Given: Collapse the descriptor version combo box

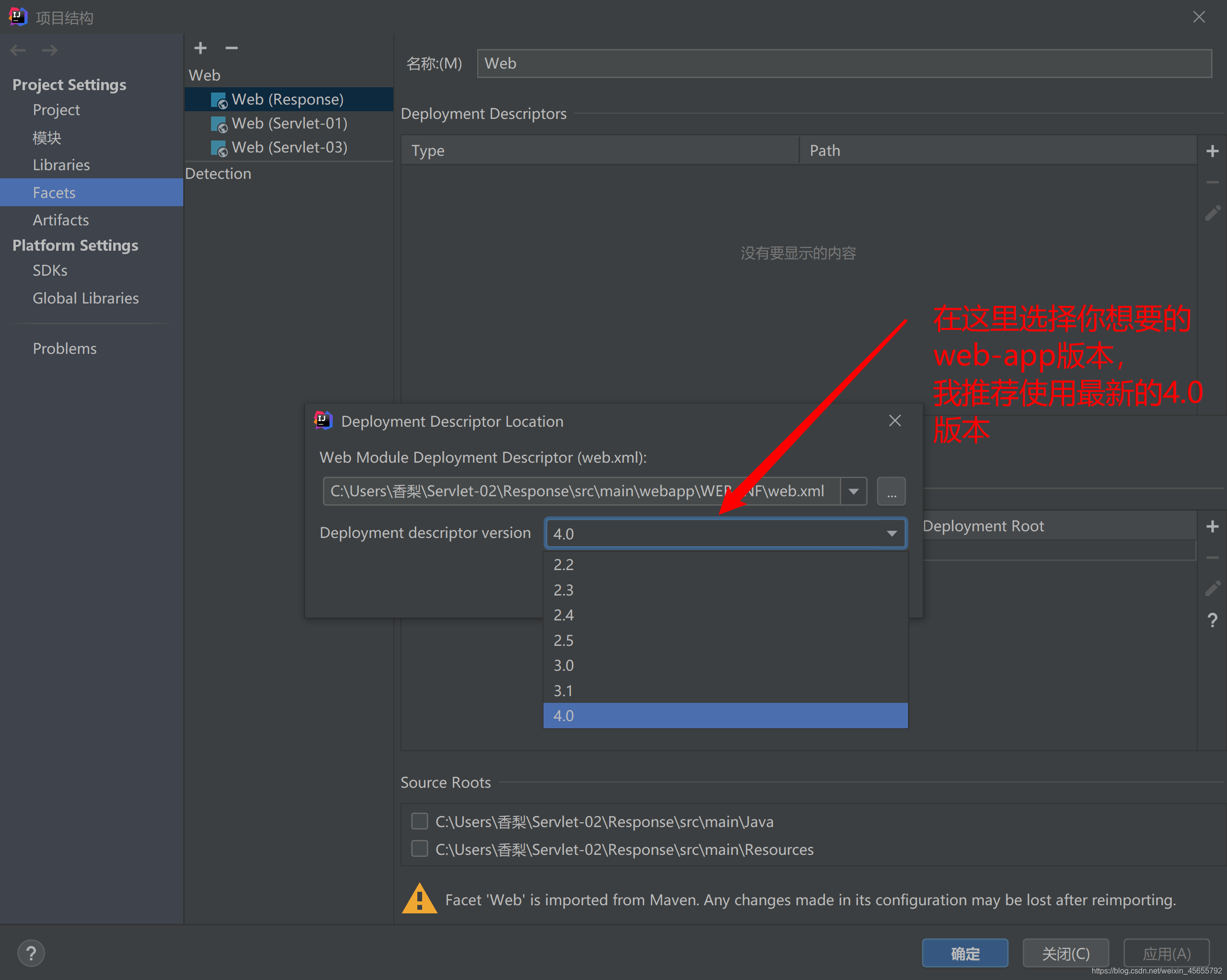Looking at the screenshot, I should click(892, 534).
